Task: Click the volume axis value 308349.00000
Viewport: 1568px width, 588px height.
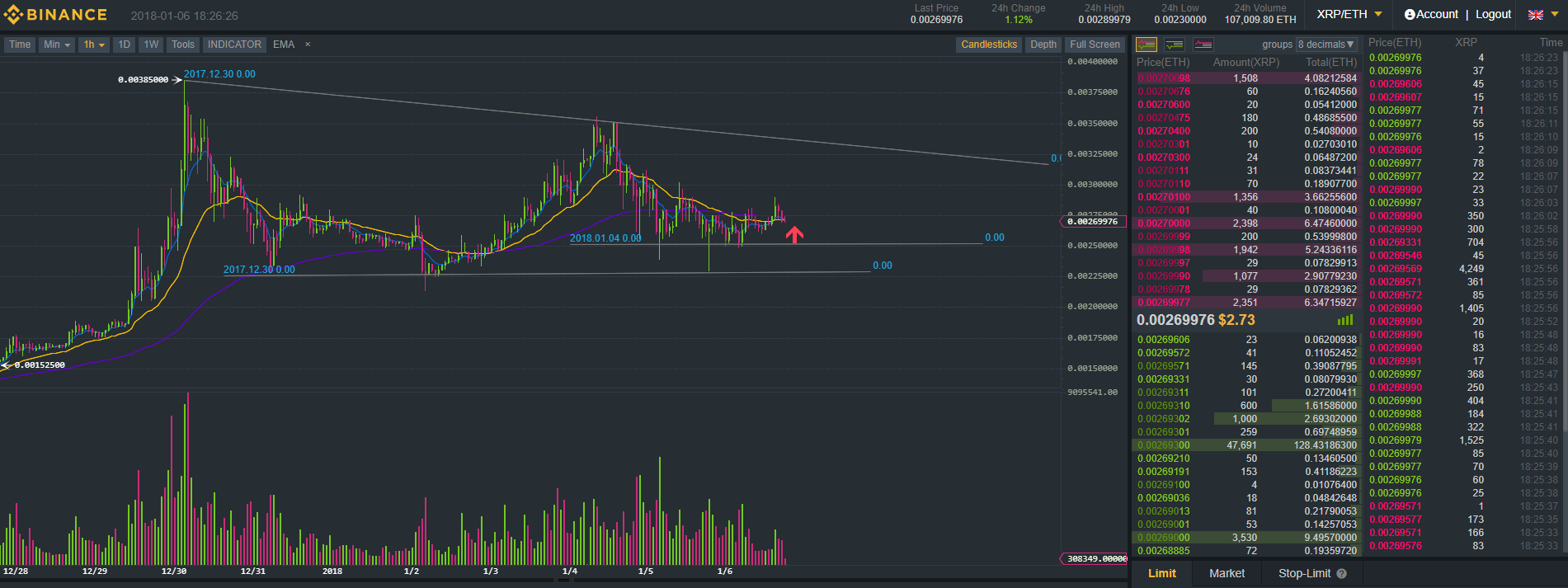Action: point(1093,559)
